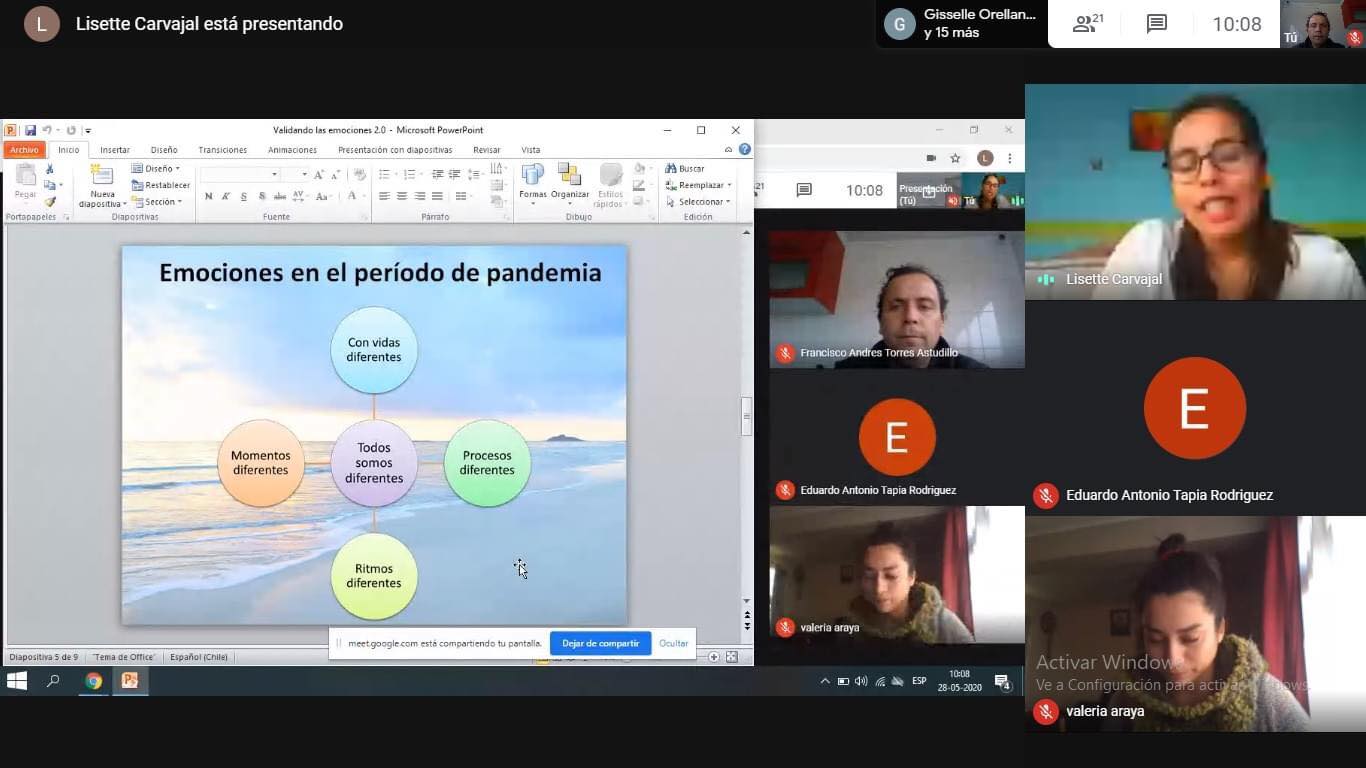The image size is (1366, 768).
Task: Open the Meet chat panel icon
Action: coord(1157,24)
